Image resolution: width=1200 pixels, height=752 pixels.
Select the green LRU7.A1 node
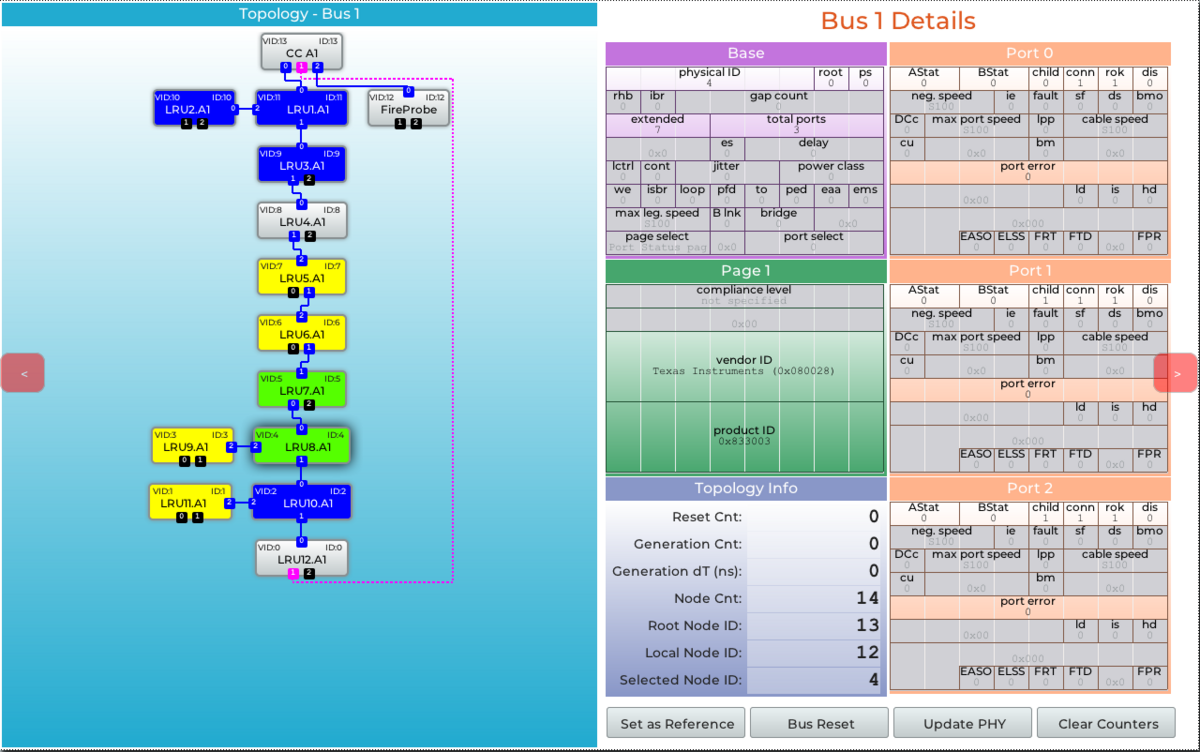point(302,389)
